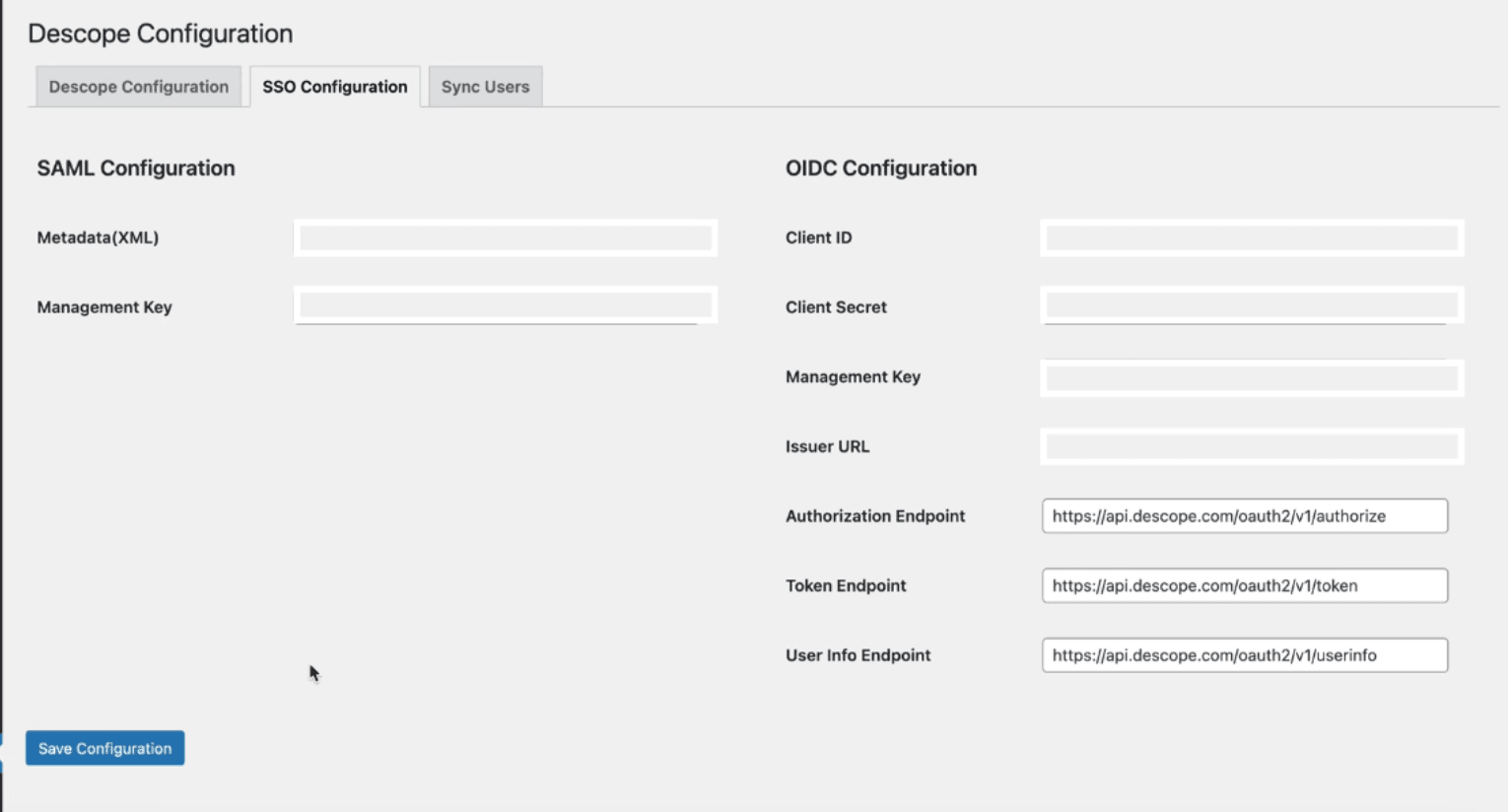Viewport: 1508px width, 812px height.
Task: Open the Sync Users tab
Action: pyautogui.click(x=485, y=87)
